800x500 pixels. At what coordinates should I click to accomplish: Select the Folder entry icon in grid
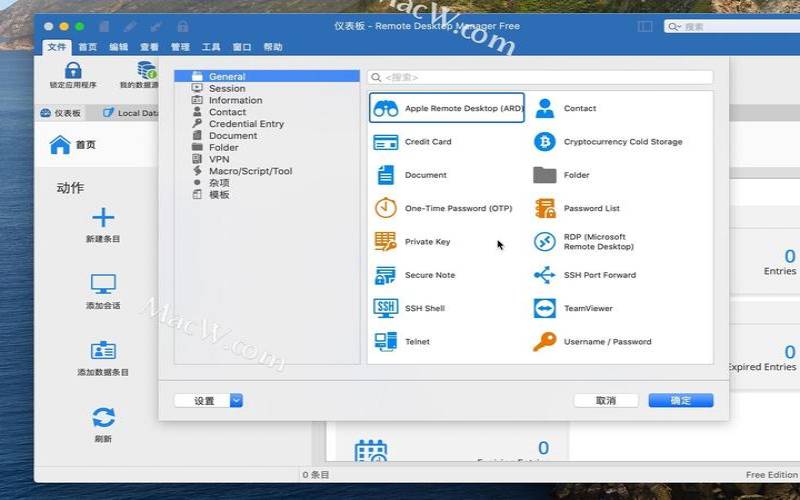tap(544, 175)
